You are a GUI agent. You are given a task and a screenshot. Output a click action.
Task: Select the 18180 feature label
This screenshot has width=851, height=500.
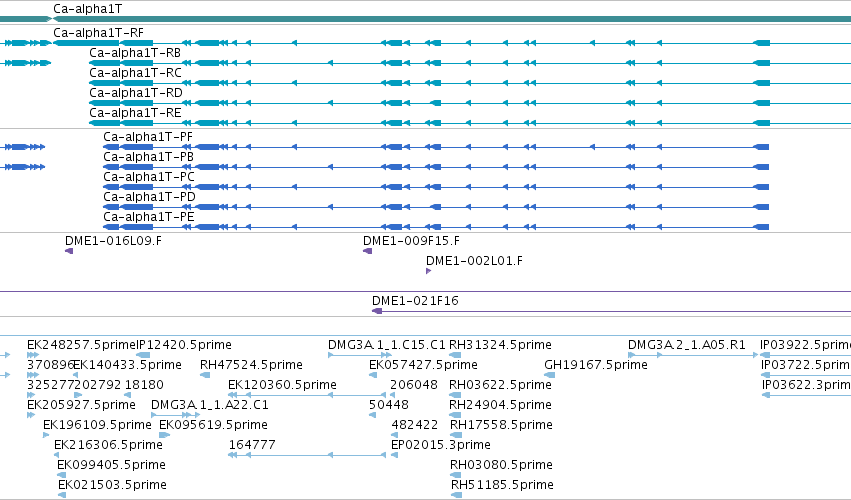coord(144,385)
